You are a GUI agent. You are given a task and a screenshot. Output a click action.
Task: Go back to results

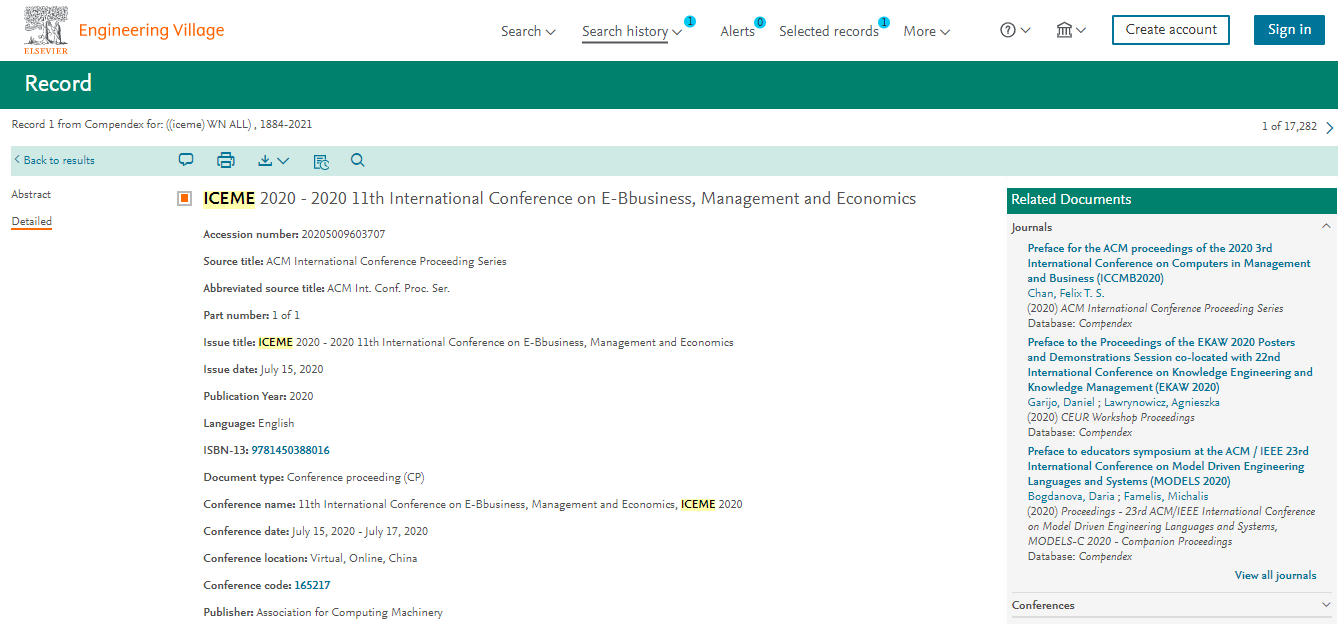[54, 160]
